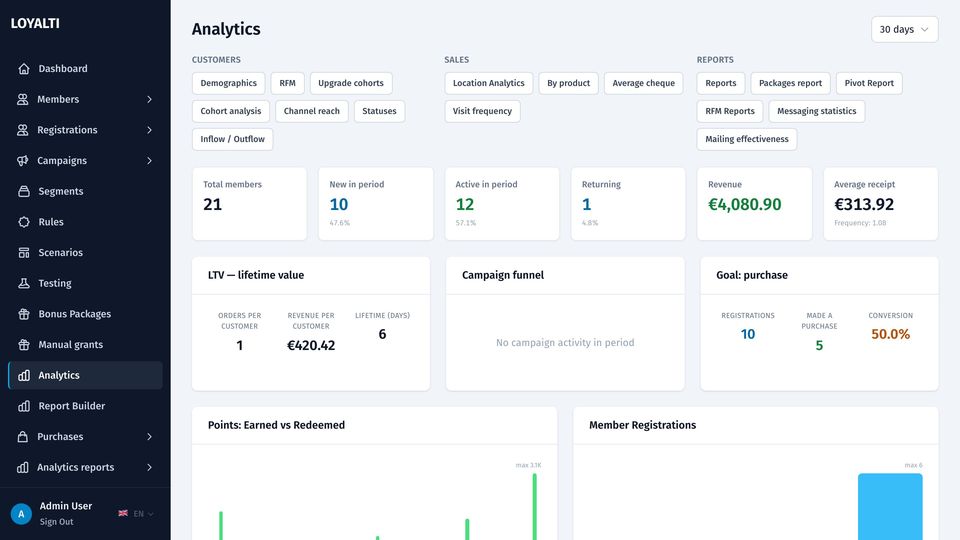Click the RFM Reports button
The image size is (960, 540).
coord(730,111)
